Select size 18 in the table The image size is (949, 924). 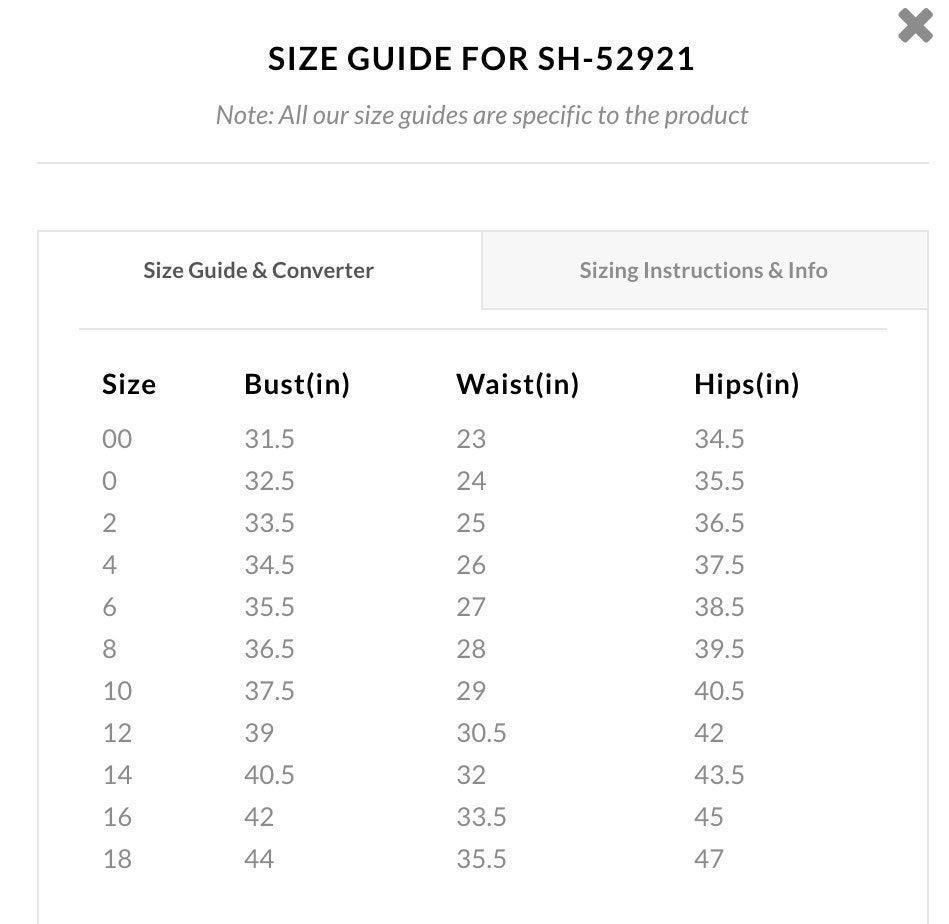point(117,859)
